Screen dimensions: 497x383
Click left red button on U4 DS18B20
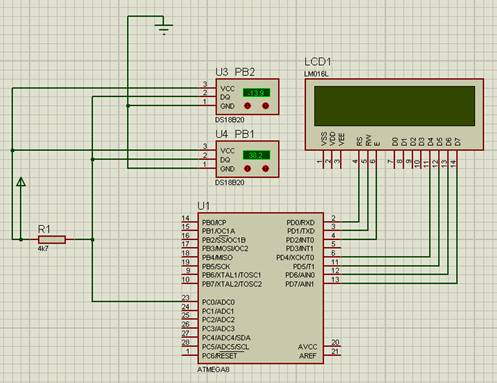(x=247, y=169)
